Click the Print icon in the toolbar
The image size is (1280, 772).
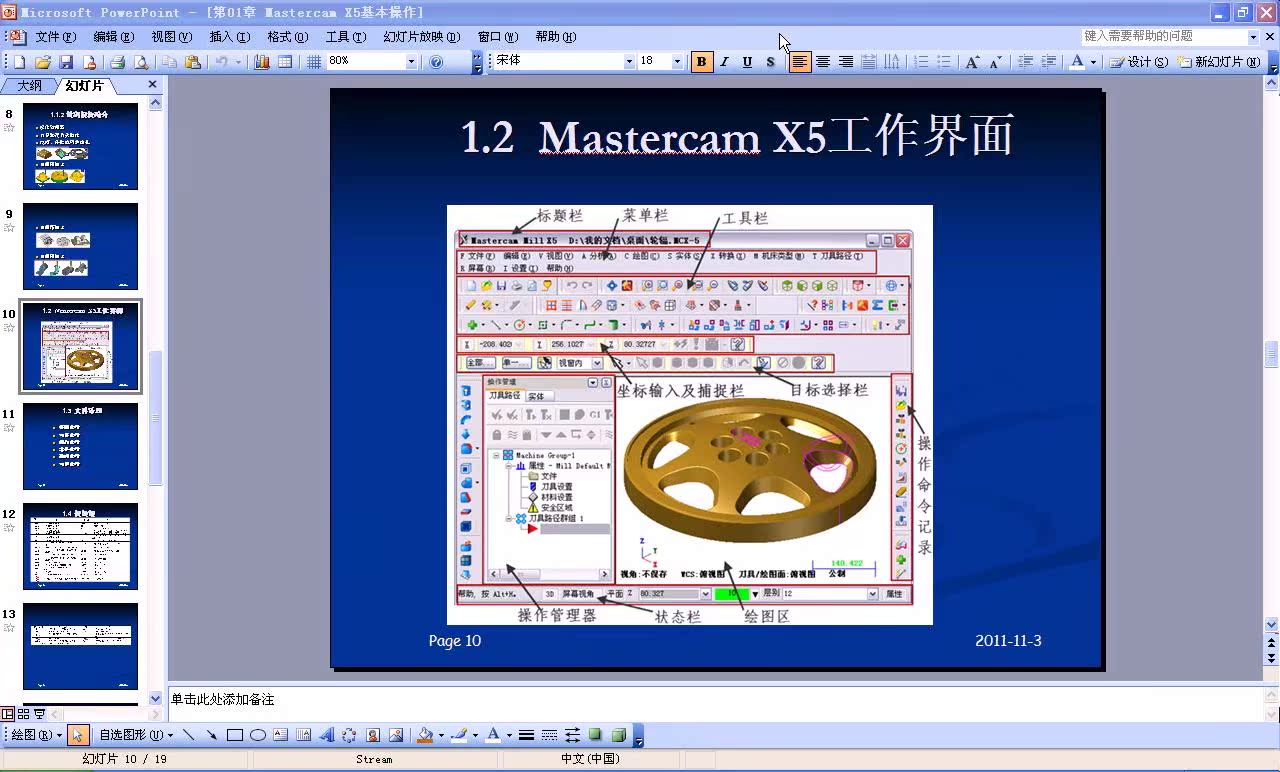pos(117,62)
